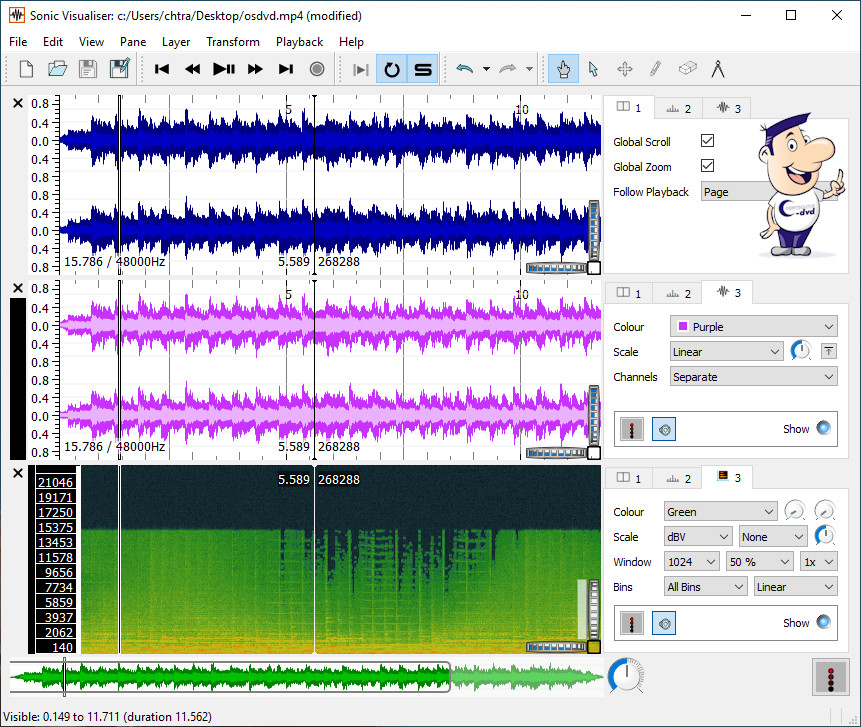This screenshot has height=727, width=861.
Task: Open the Window size 1024 dropdown
Action: pyautogui.click(x=692, y=562)
